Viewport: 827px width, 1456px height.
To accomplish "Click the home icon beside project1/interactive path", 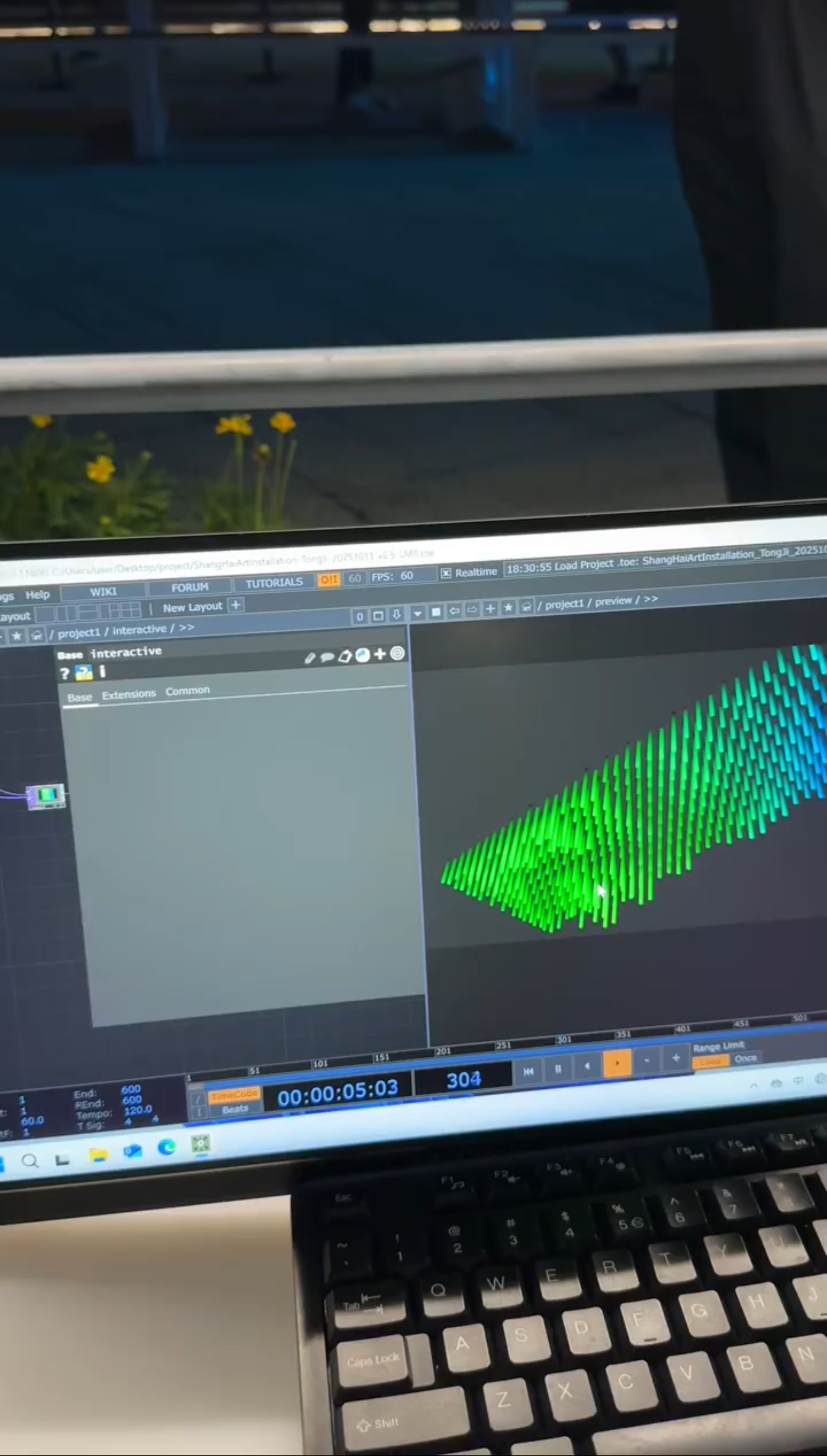I will (x=37, y=635).
